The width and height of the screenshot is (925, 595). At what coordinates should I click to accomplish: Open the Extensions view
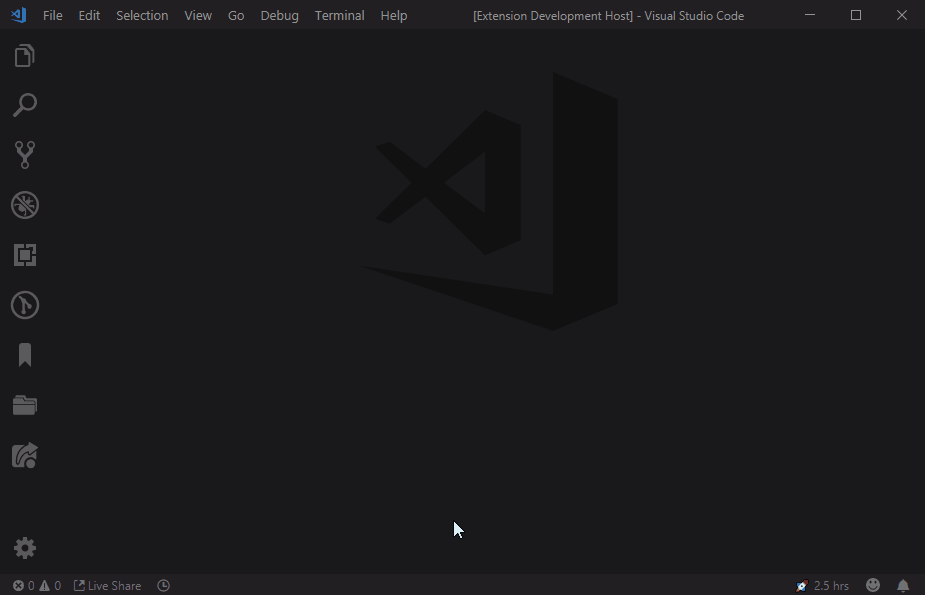pos(25,255)
